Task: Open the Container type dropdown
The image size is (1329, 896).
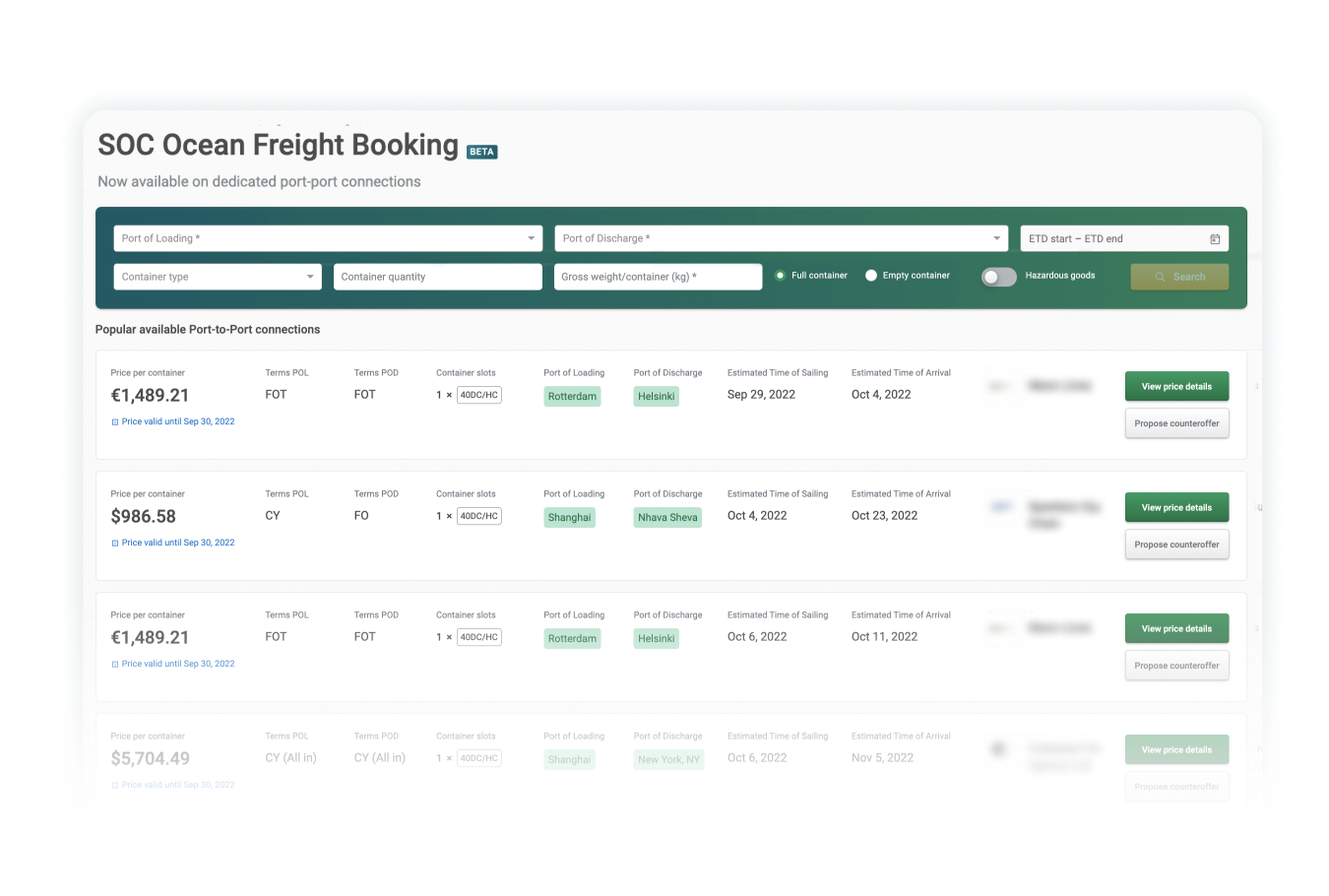Action: (218, 277)
